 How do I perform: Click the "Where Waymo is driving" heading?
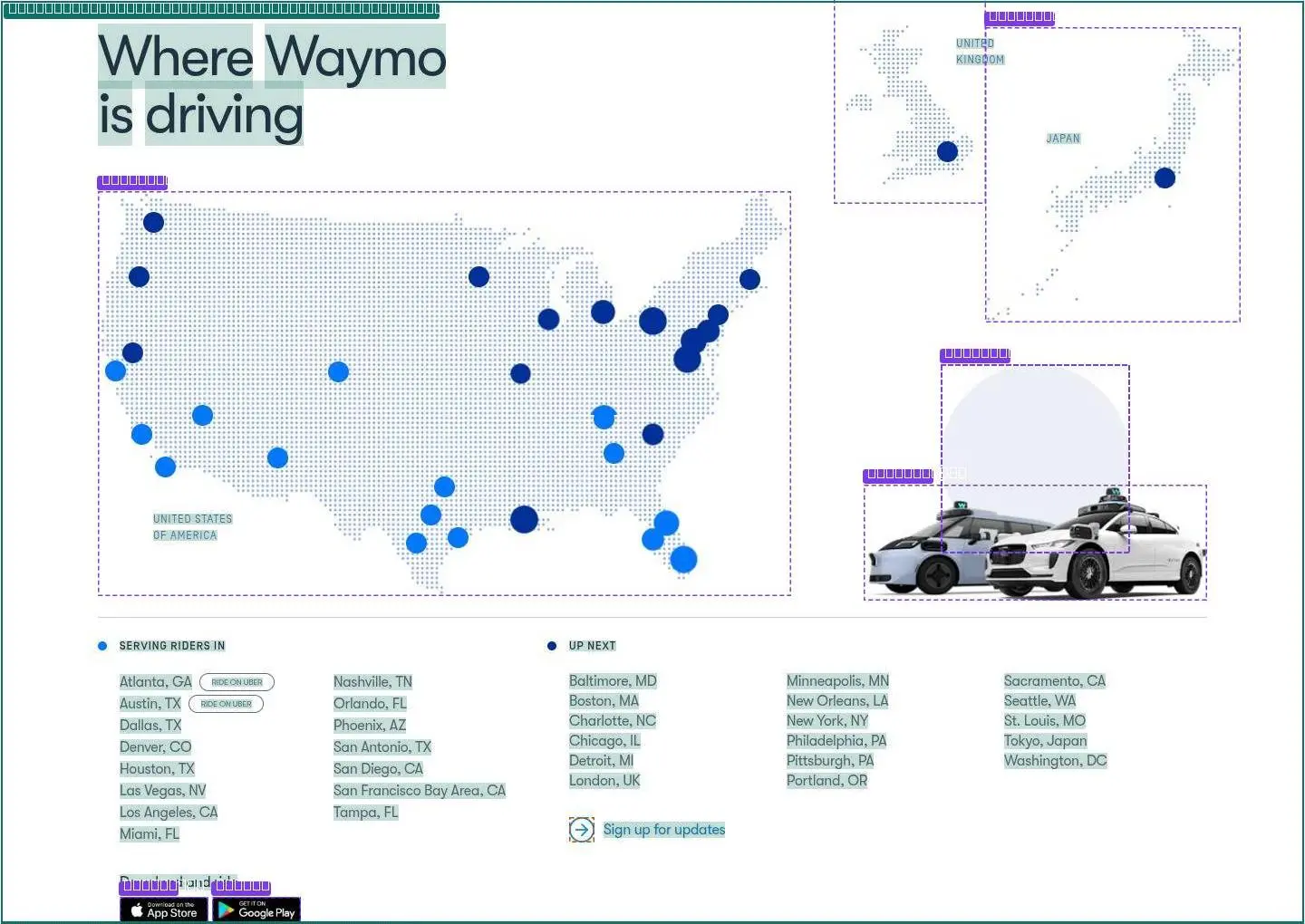tap(272, 85)
